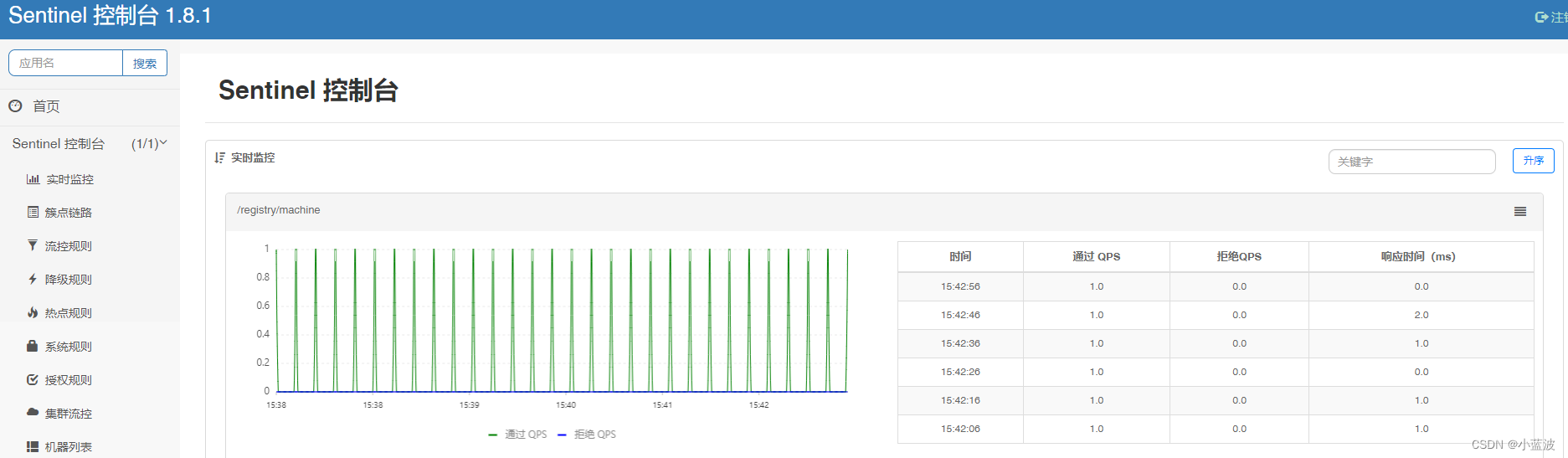
Task: Toggle 拒绝 QPS series in chart legend
Action: 587,435
